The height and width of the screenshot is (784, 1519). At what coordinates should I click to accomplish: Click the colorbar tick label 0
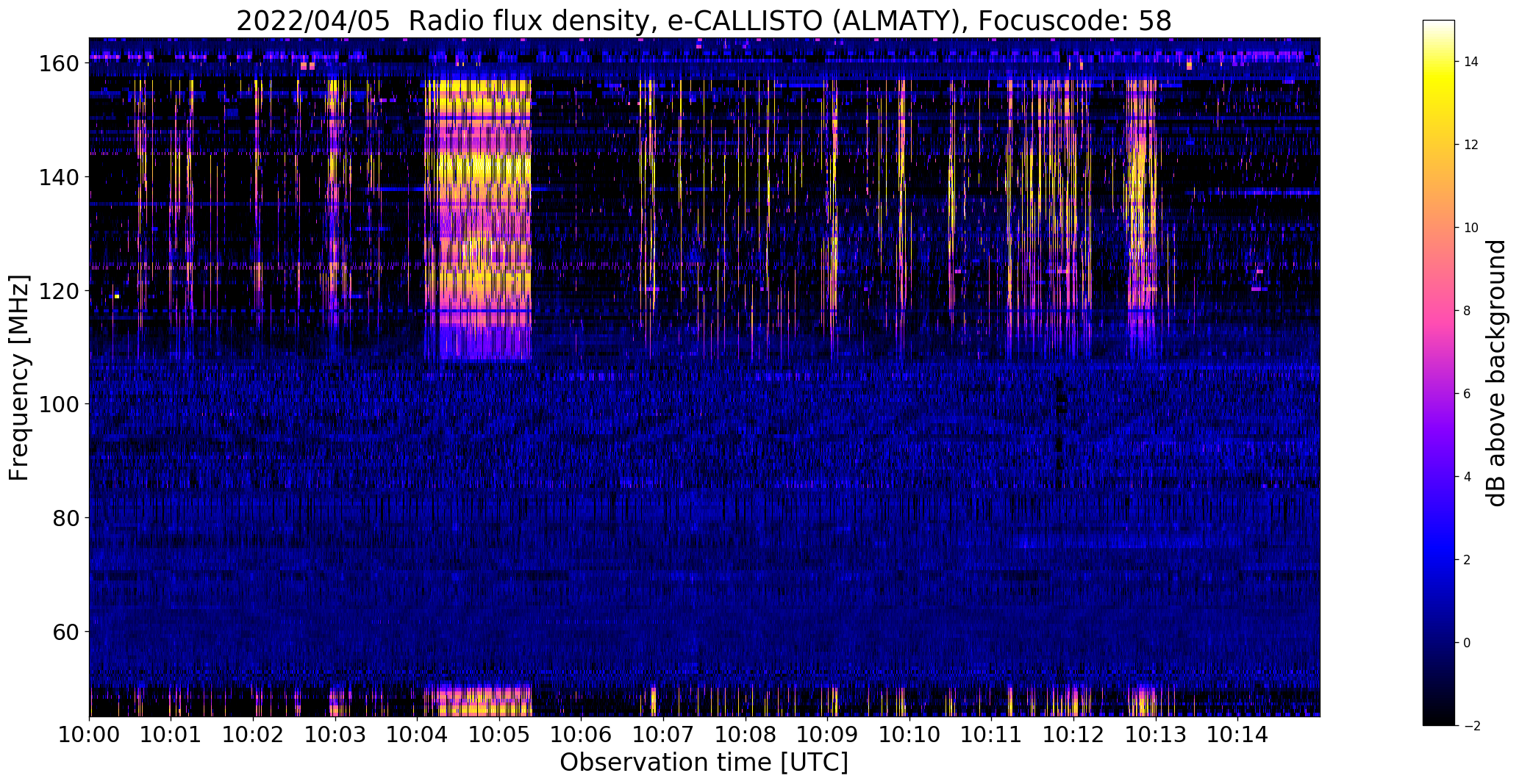click(x=1468, y=643)
